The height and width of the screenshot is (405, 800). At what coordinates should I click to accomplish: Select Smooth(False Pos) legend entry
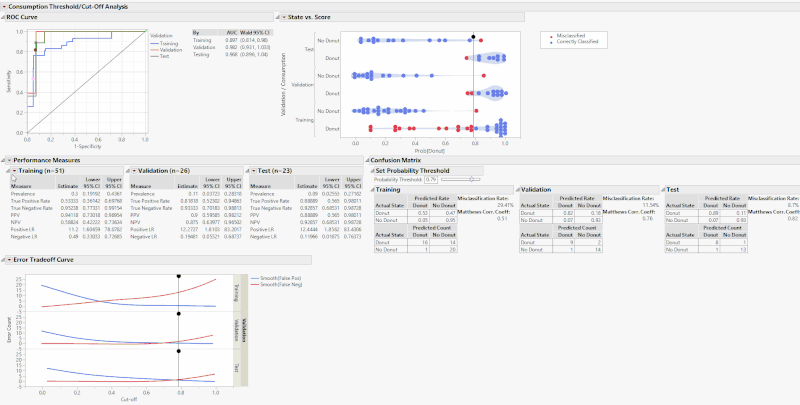point(276,278)
